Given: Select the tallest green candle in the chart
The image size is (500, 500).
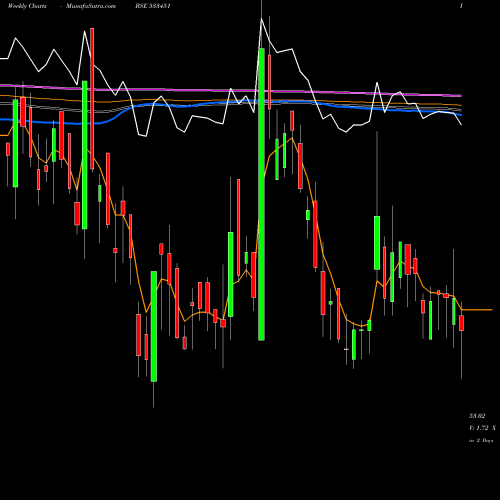Looking at the screenshot, I should [x=261, y=194].
